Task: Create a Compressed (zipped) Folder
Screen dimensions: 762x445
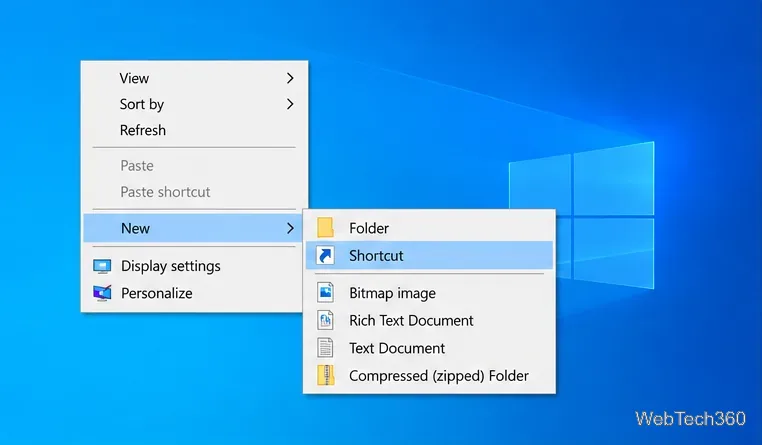Action: (x=430, y=376)
